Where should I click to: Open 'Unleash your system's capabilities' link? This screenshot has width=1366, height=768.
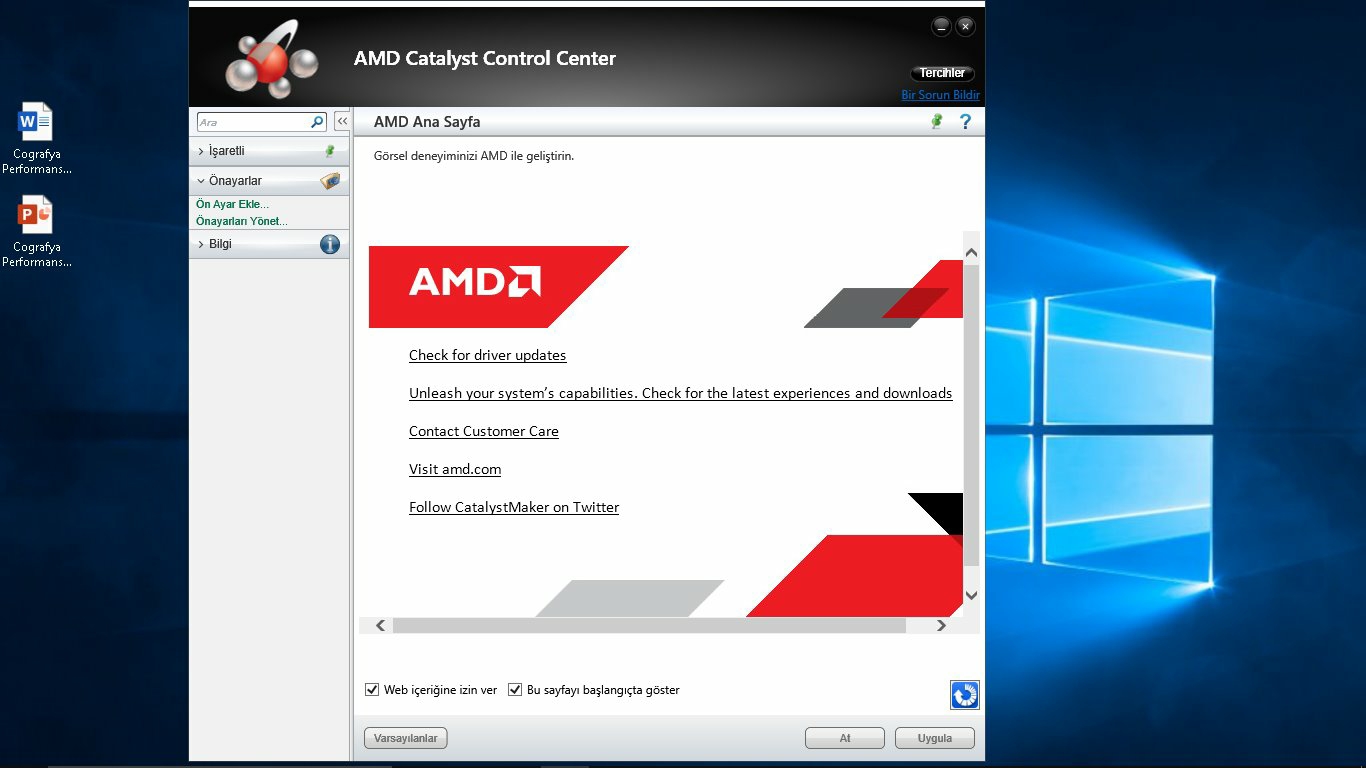pyautogui.click(x=680, y=393)
